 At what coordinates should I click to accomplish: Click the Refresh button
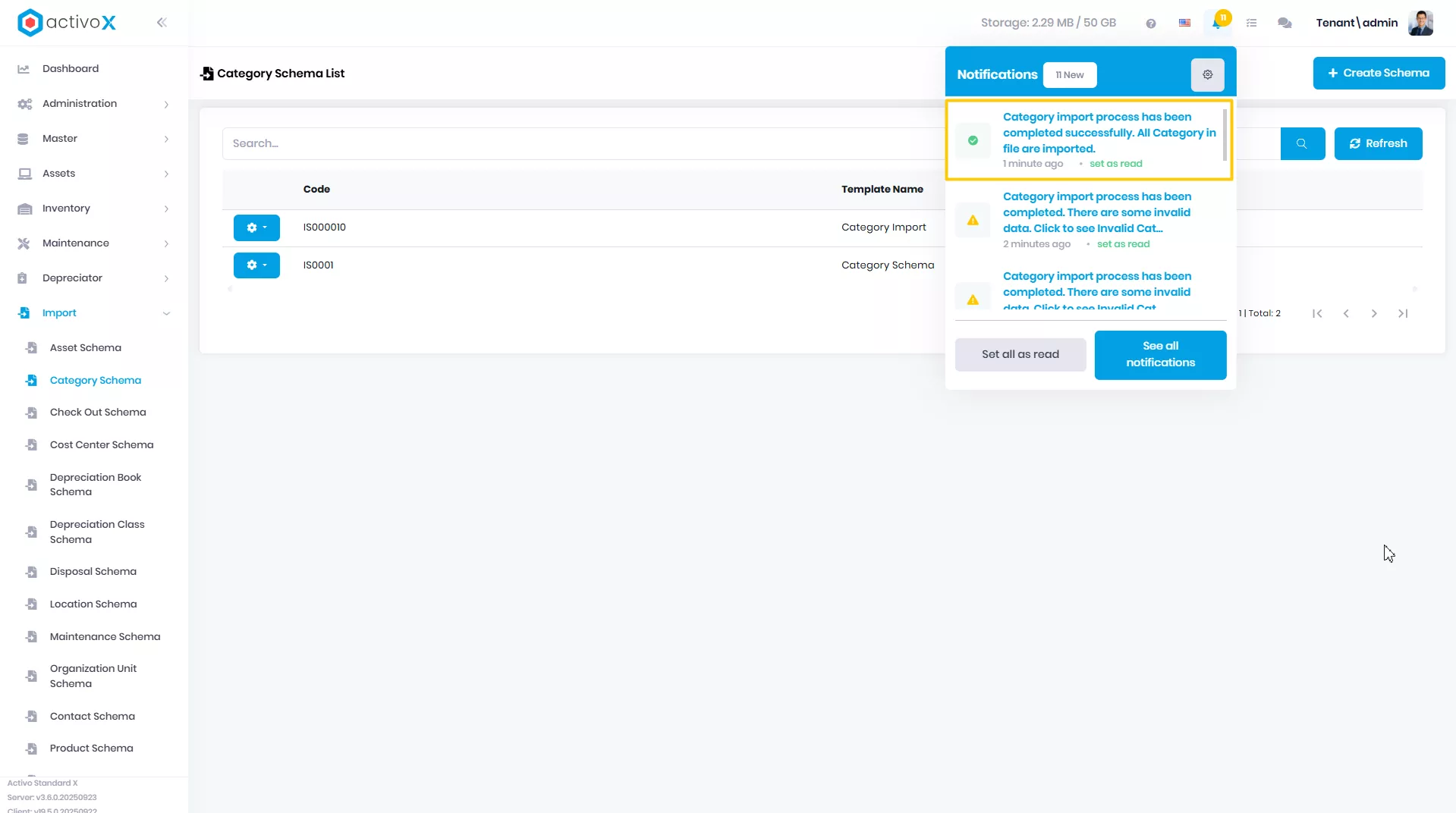pos(1378,143)
